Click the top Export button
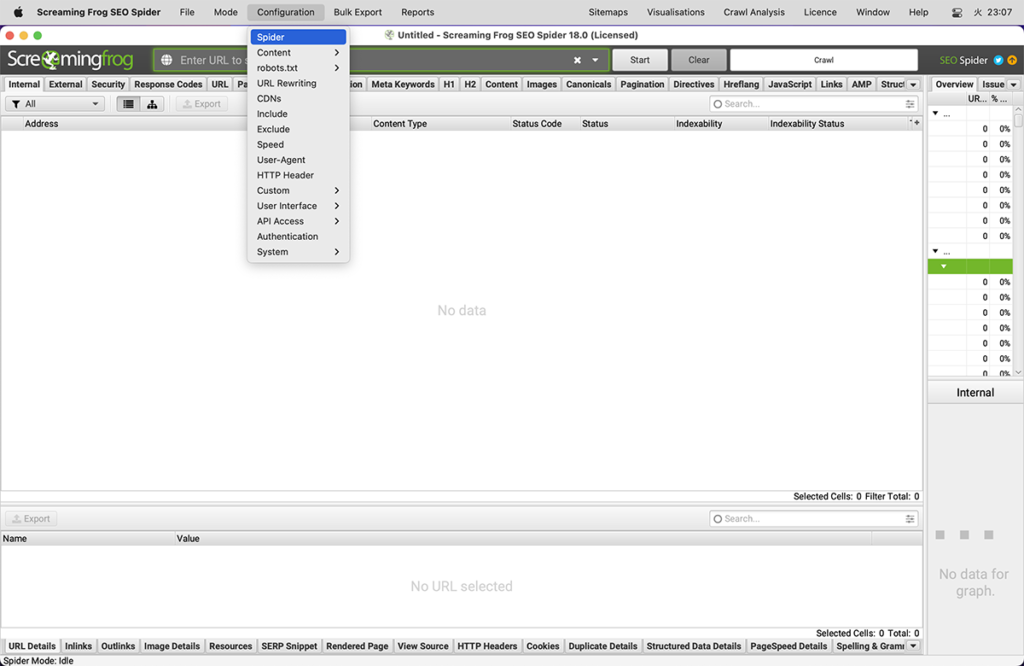1024x666 pixels. (202, 104)
